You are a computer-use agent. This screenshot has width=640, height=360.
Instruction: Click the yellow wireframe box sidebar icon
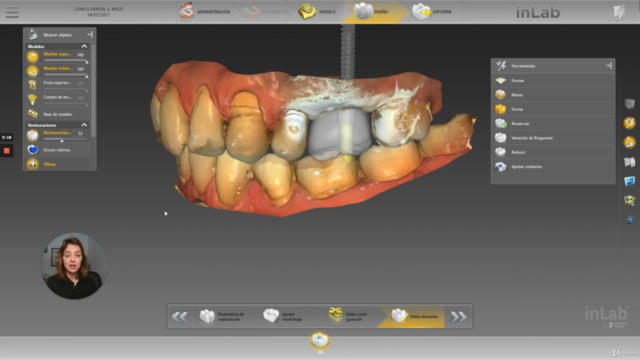tap(629, 200)
